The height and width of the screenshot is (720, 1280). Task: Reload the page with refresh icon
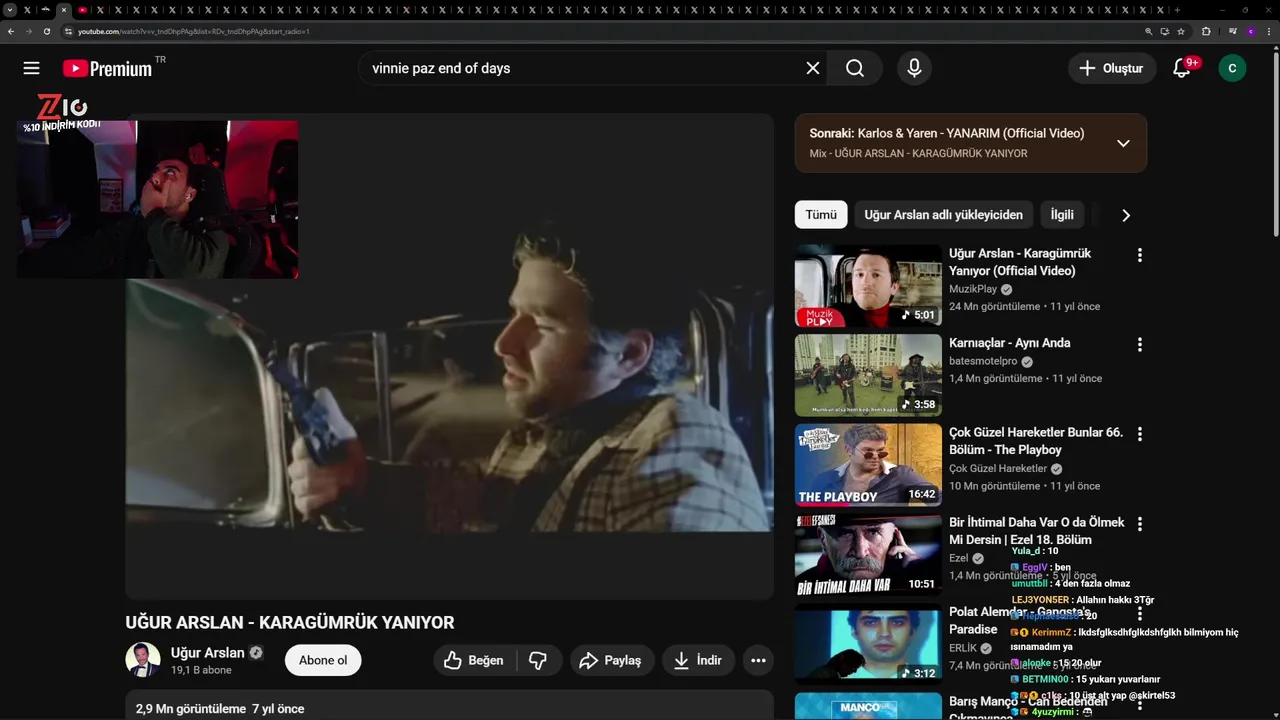point(46,31)
